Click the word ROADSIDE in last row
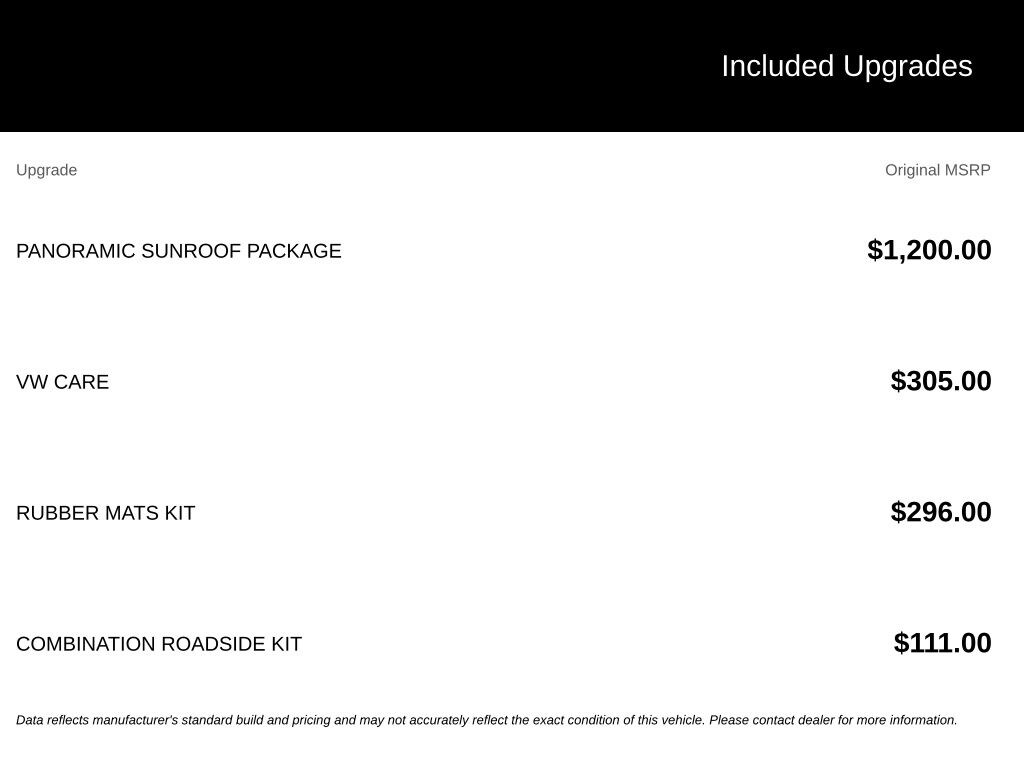The width and height of the screenshot is (1024, 768). pos(213,644)
